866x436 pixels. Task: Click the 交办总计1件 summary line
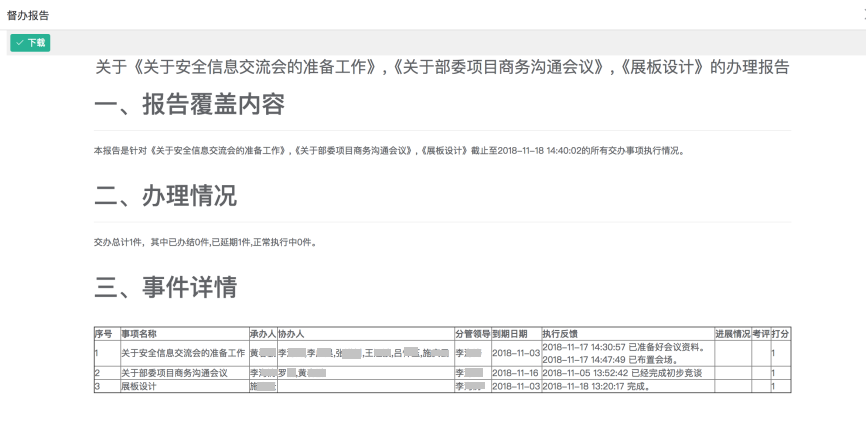[x=204, y=242]
